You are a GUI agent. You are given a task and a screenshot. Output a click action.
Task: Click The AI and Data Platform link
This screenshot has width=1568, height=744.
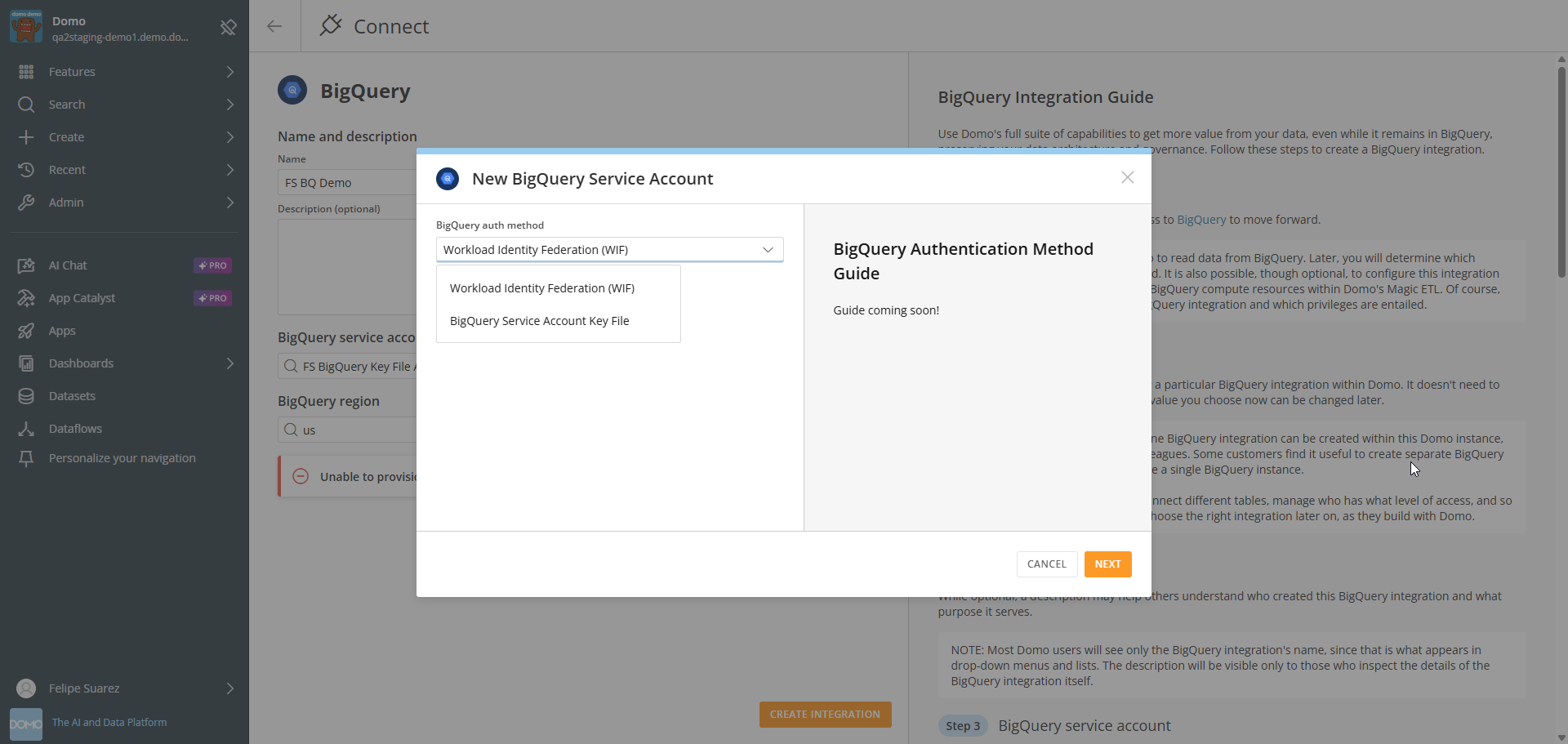109,723
